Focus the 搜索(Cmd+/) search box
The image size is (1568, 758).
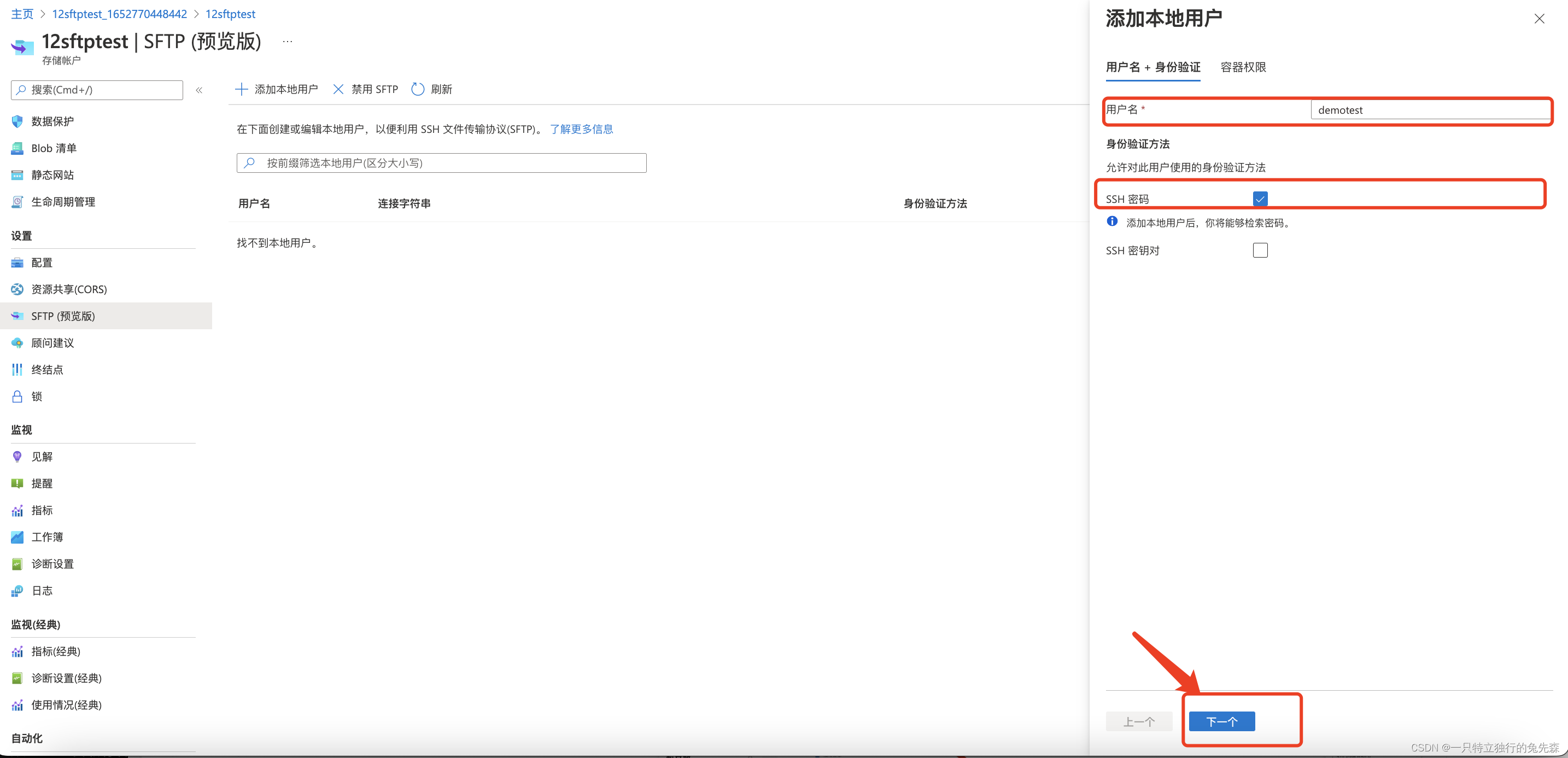(x=97, y=90)
